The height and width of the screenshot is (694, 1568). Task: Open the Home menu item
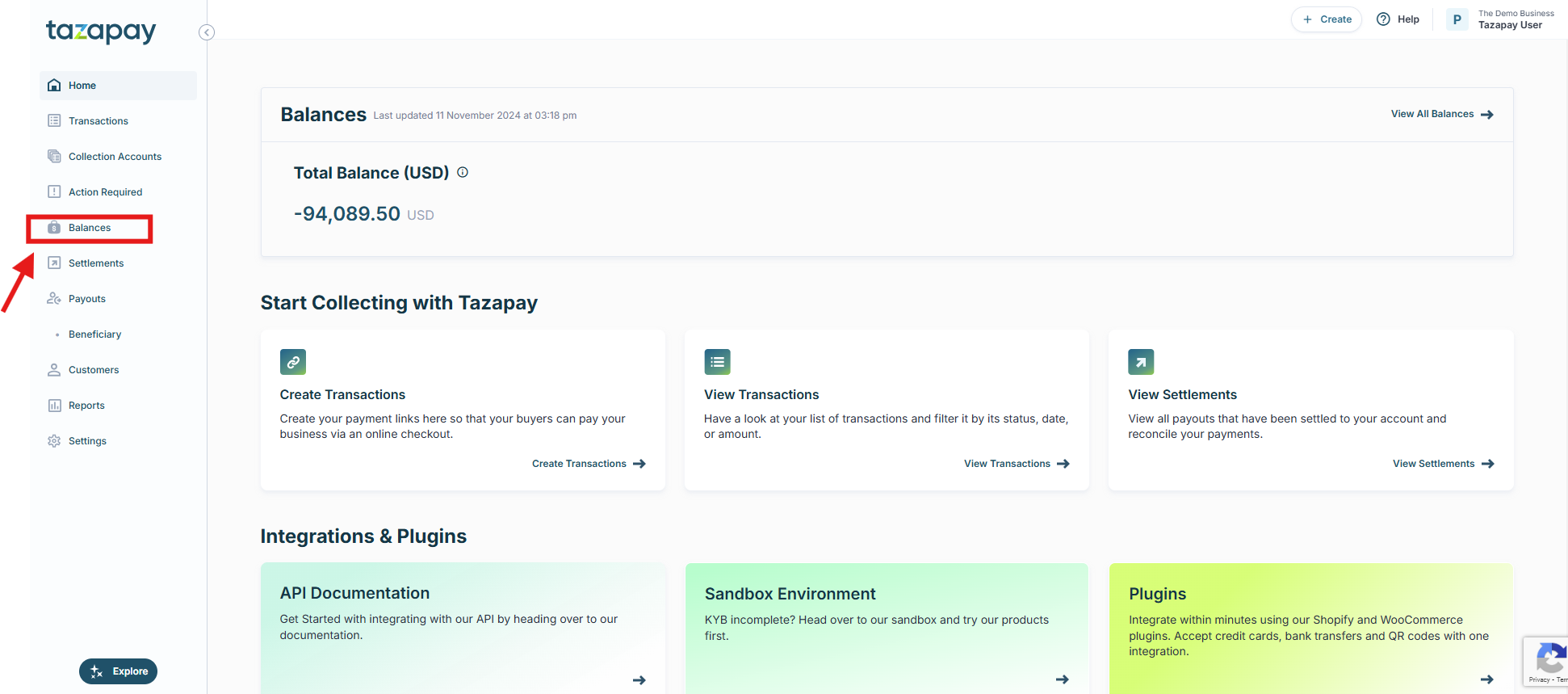(118, 86)
